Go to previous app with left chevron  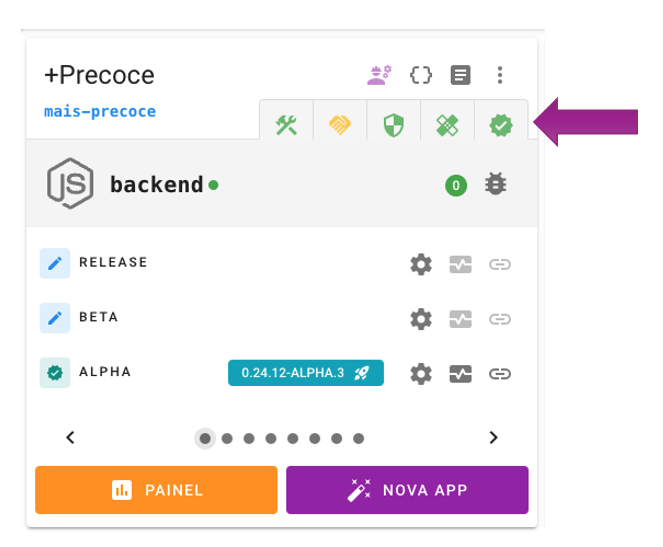tap(71, 437)
